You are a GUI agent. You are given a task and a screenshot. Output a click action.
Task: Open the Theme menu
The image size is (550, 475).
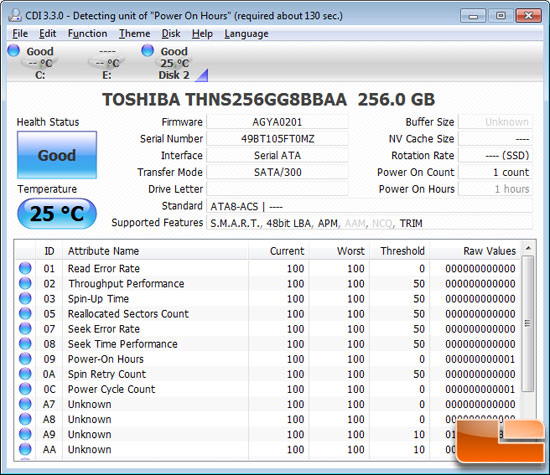click(x=134, y=34)
